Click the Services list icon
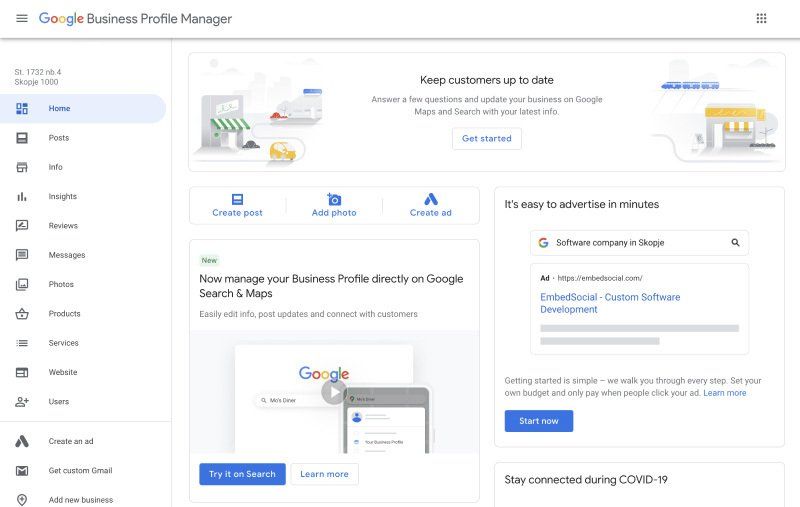 pos(22,343)
